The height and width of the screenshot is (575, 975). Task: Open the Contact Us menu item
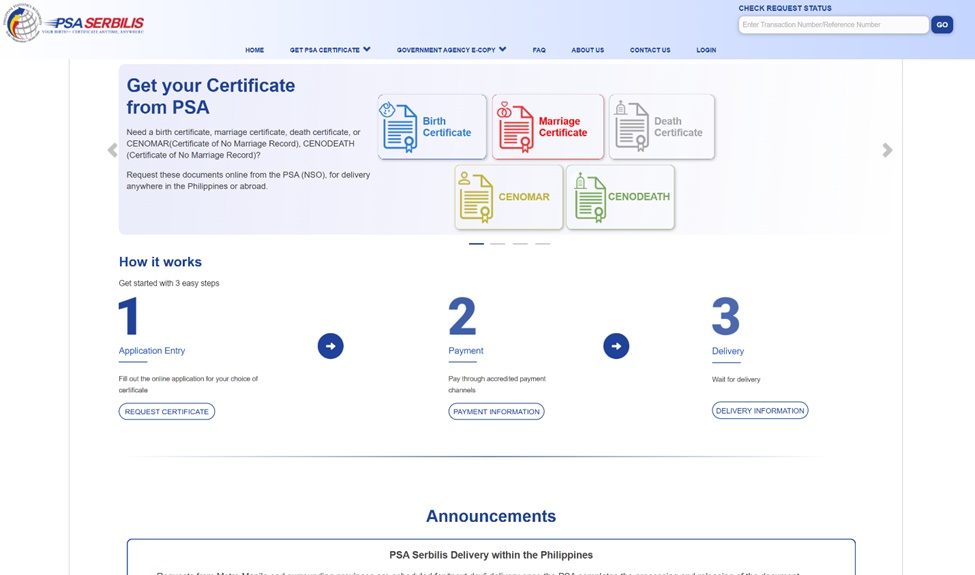tap(650, 50)
